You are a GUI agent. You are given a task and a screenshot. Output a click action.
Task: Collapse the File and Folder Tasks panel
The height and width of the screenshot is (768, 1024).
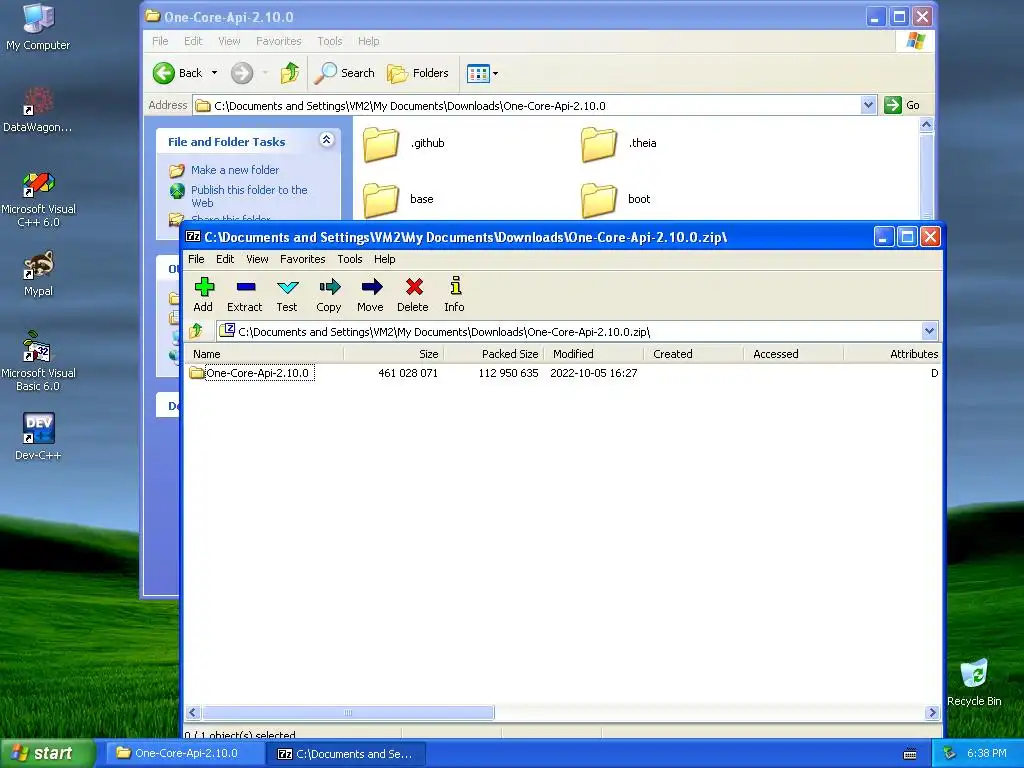coord(327,139)
